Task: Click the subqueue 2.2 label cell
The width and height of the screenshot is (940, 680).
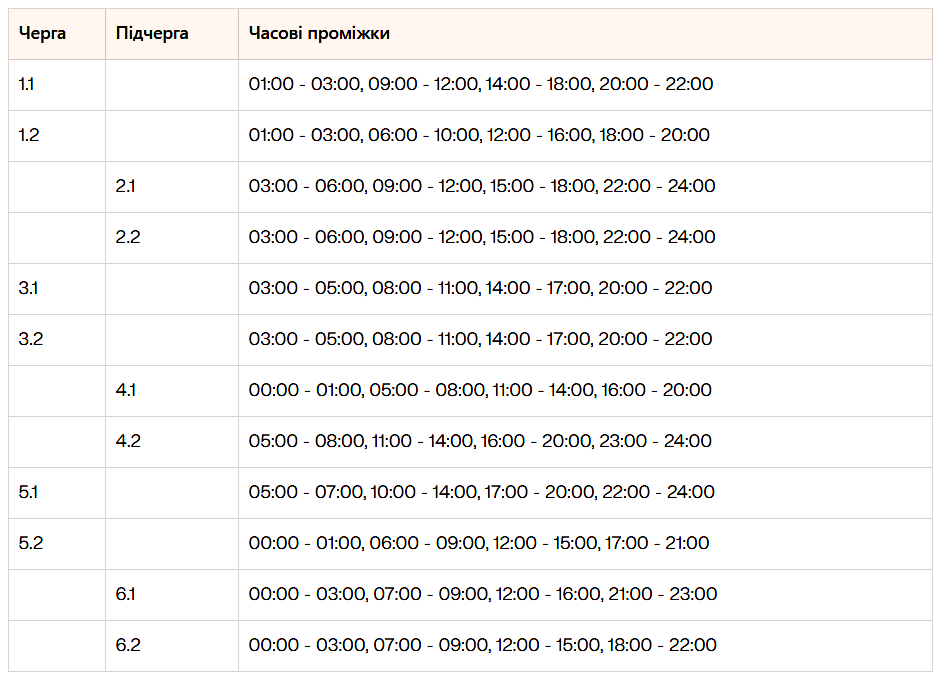Action: tap(128, 238)
